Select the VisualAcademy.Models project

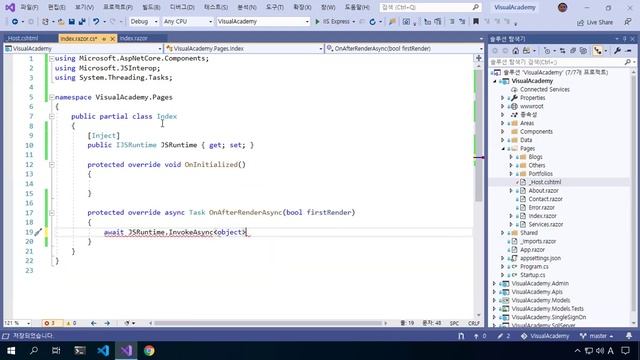tap(540, 300)
